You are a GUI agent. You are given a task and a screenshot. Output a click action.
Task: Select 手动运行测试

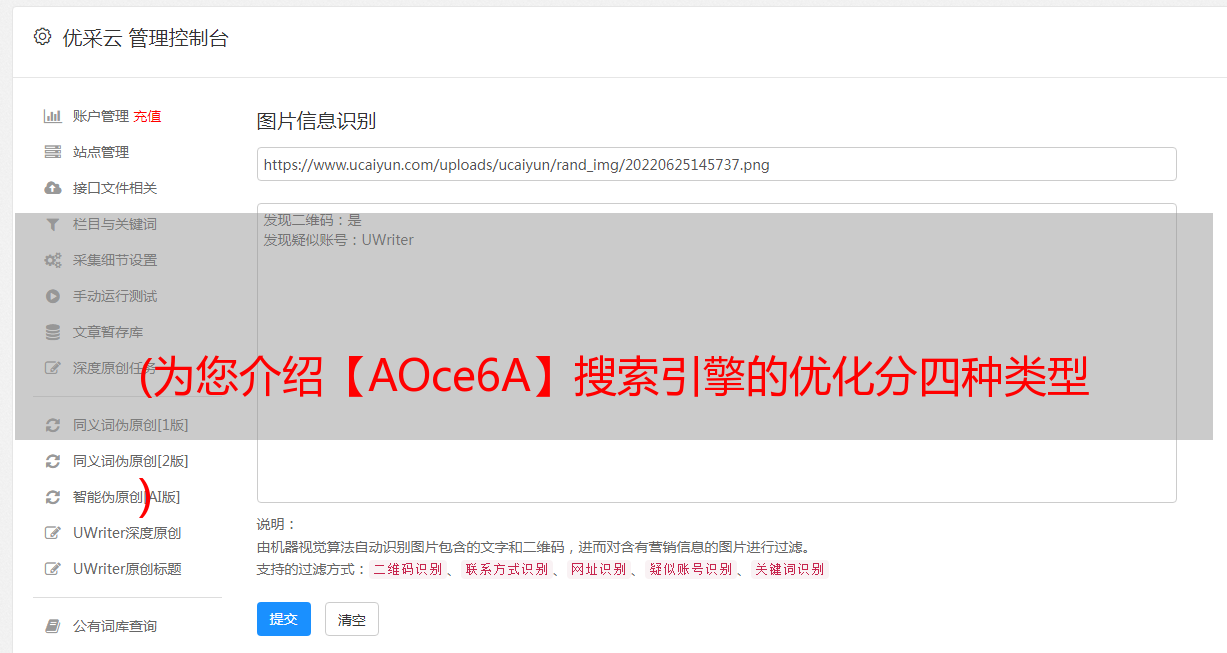click(115, 296)
